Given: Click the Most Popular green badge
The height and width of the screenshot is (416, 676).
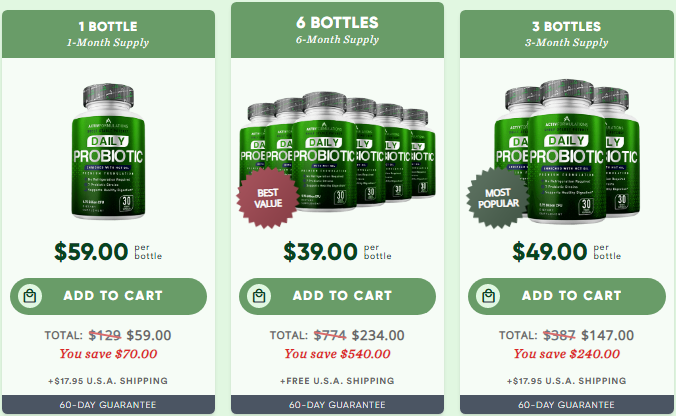Looking at the screenshot, I should tap(498, 198).
